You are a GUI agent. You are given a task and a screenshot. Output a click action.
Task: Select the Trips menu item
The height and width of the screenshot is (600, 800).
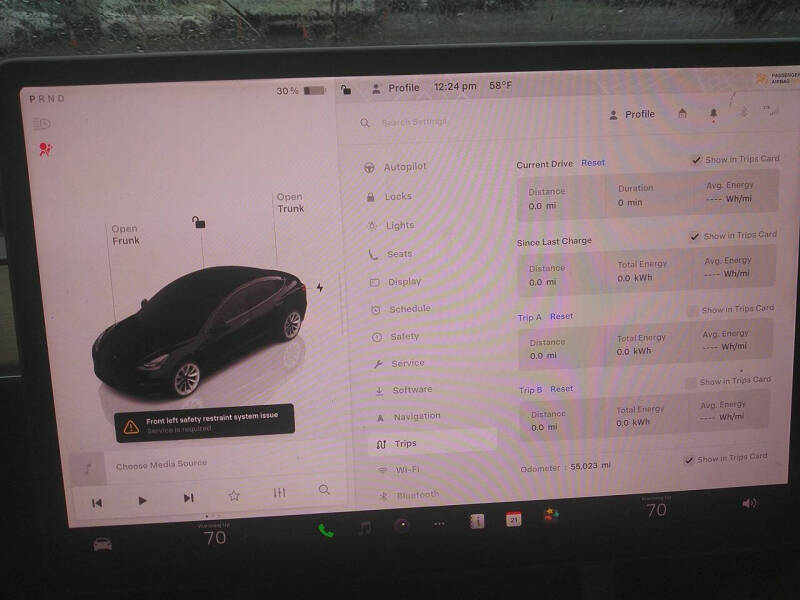tap(433, 442)
